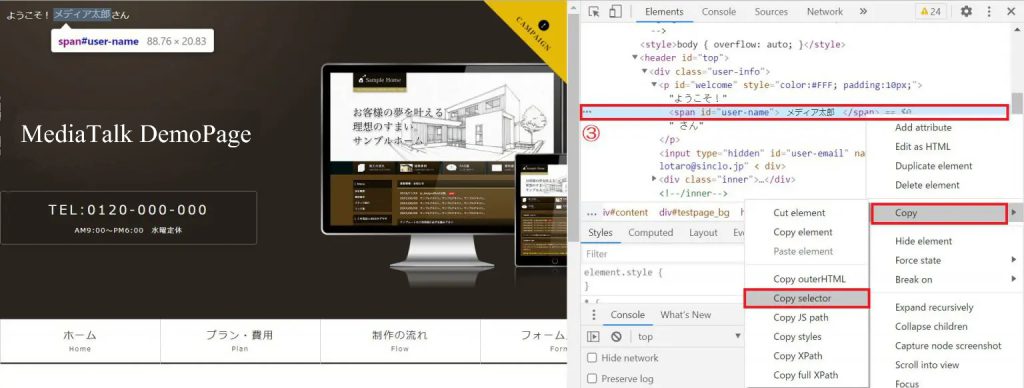This screenshot has height=388, width=1024.
Task: Toggle the device toolbar icon
Action: pyautogui.click(x=615, y=12)
